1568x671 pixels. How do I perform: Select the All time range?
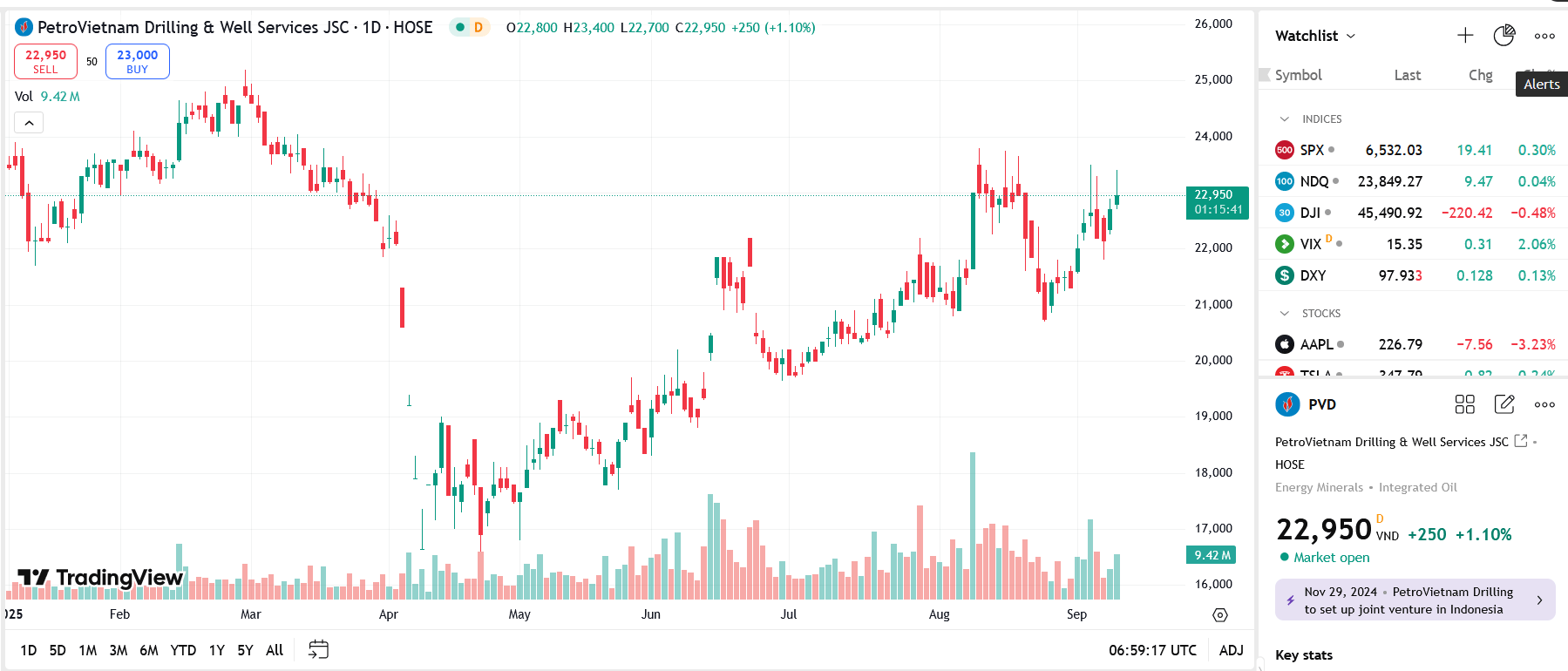point(275,650)
